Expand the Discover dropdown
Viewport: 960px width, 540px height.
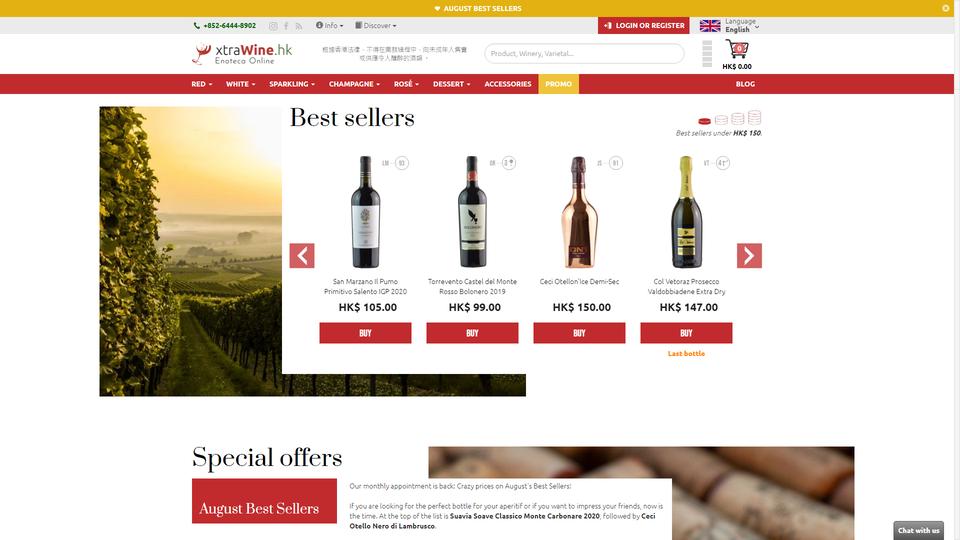coord(376,26)
